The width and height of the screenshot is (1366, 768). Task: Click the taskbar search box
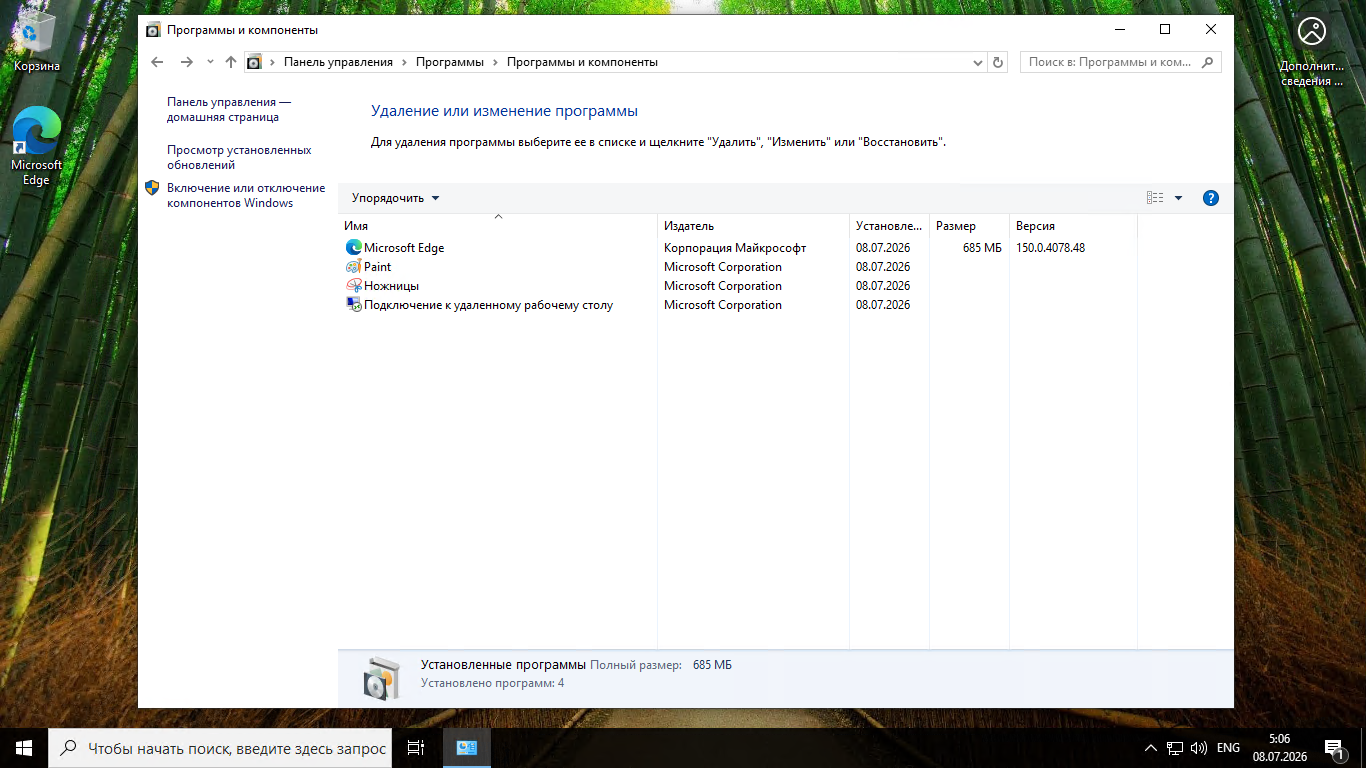coord(219,748)
